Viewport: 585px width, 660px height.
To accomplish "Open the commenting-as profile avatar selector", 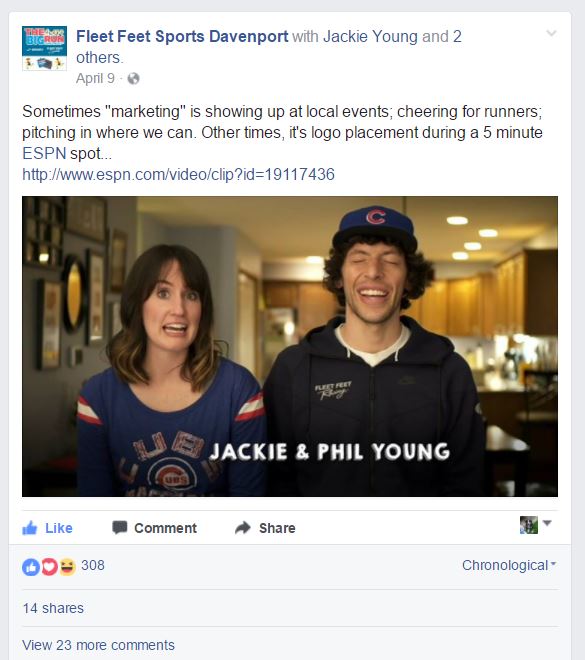I will coord(535,525).
